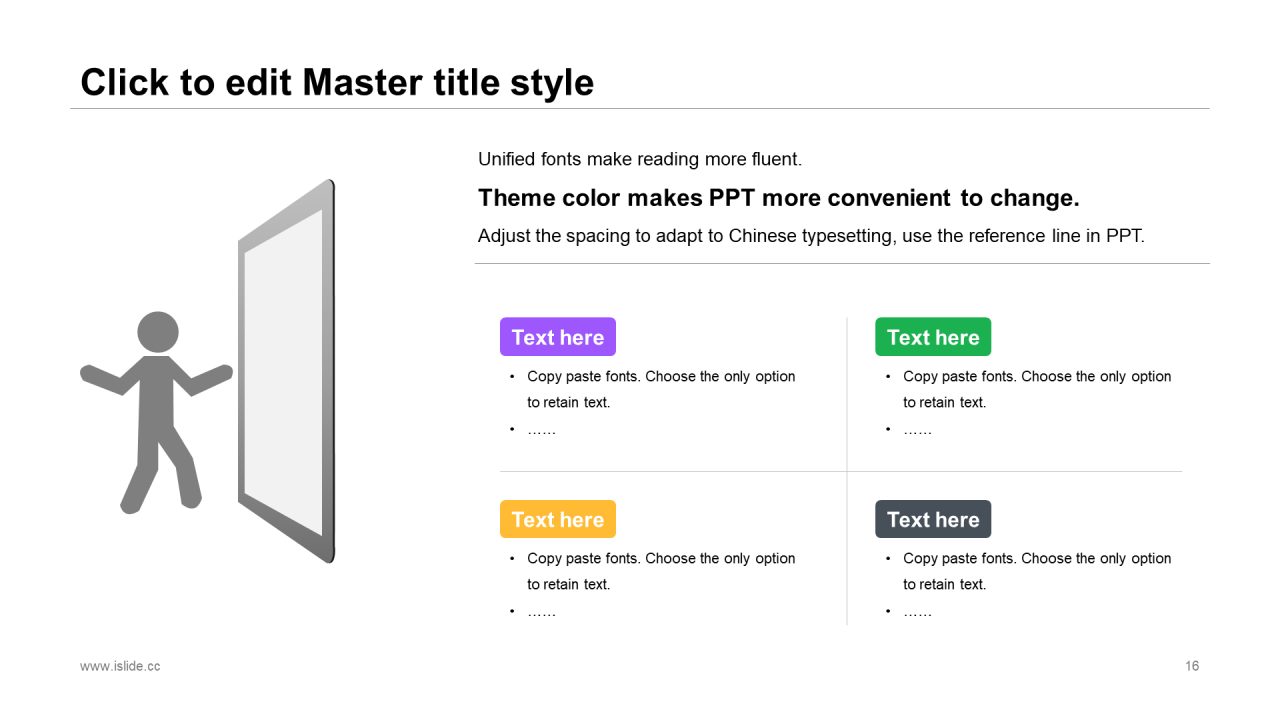Select the yellow "Text here" label
The width and height of the screenshot is (1280, 720).
pyautogui.click(x=558, y=519)
